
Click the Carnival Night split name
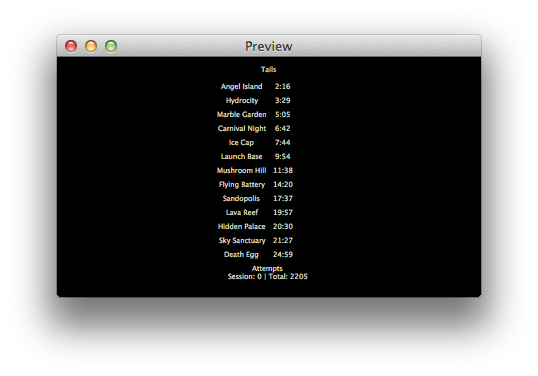click(x=242, y=129)
